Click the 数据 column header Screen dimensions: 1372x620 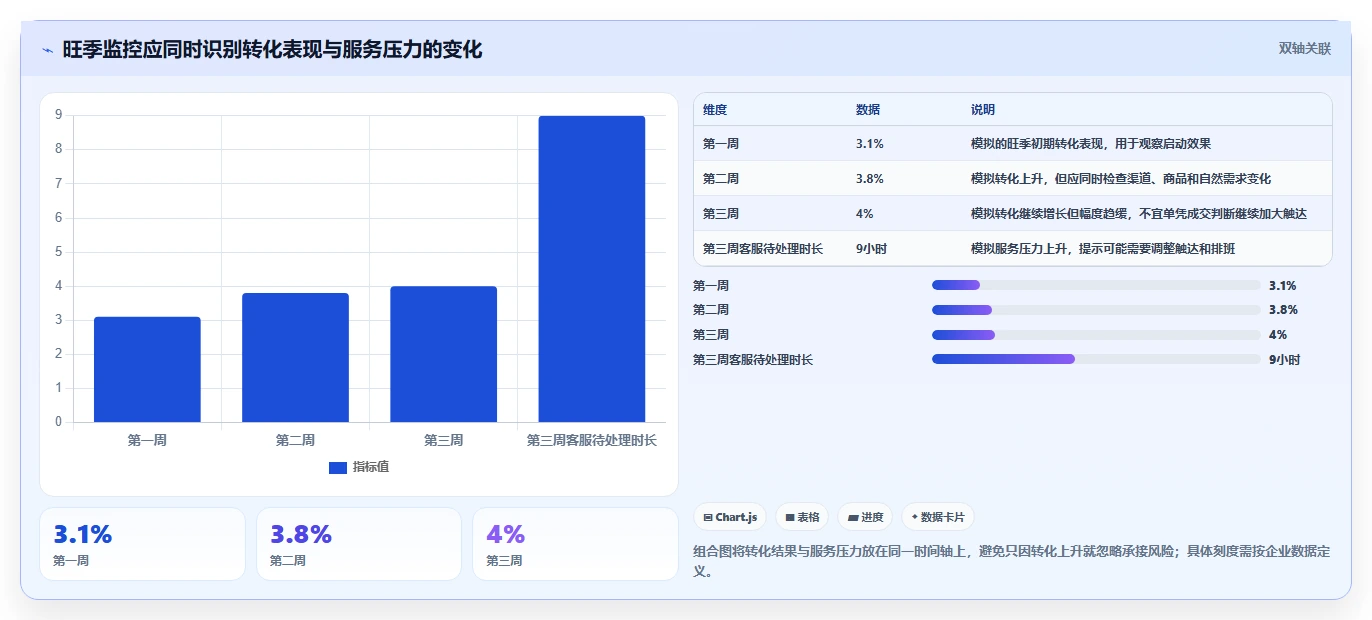pyautogui.click(x=868, y=110)
